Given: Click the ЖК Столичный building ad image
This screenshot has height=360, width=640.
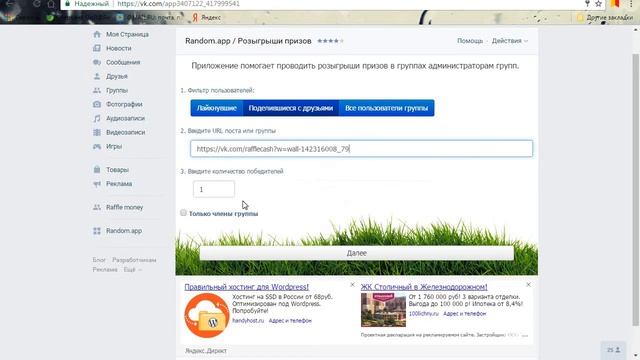Looking at the screenshot, I should click(x=383, y=310).
